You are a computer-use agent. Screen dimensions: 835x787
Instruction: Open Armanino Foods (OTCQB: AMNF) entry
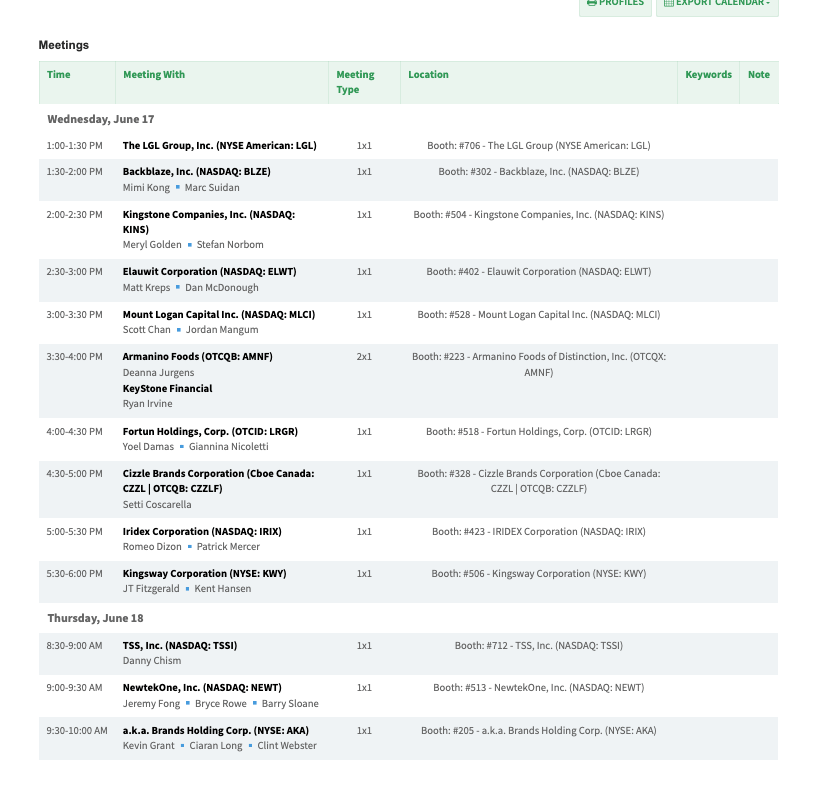coord(198,357)
